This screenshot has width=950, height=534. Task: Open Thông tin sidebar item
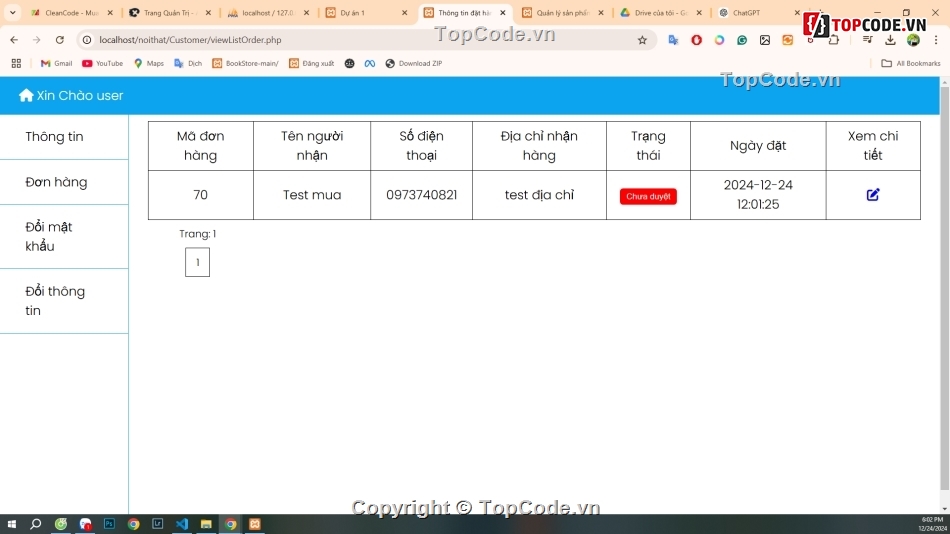pos(64,137)
